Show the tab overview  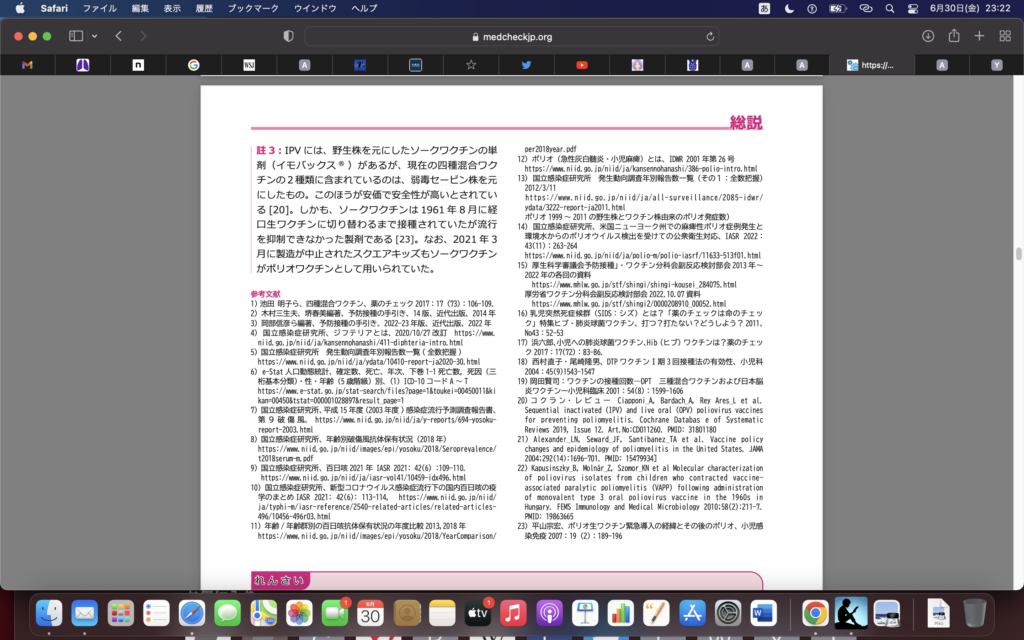1004,36
